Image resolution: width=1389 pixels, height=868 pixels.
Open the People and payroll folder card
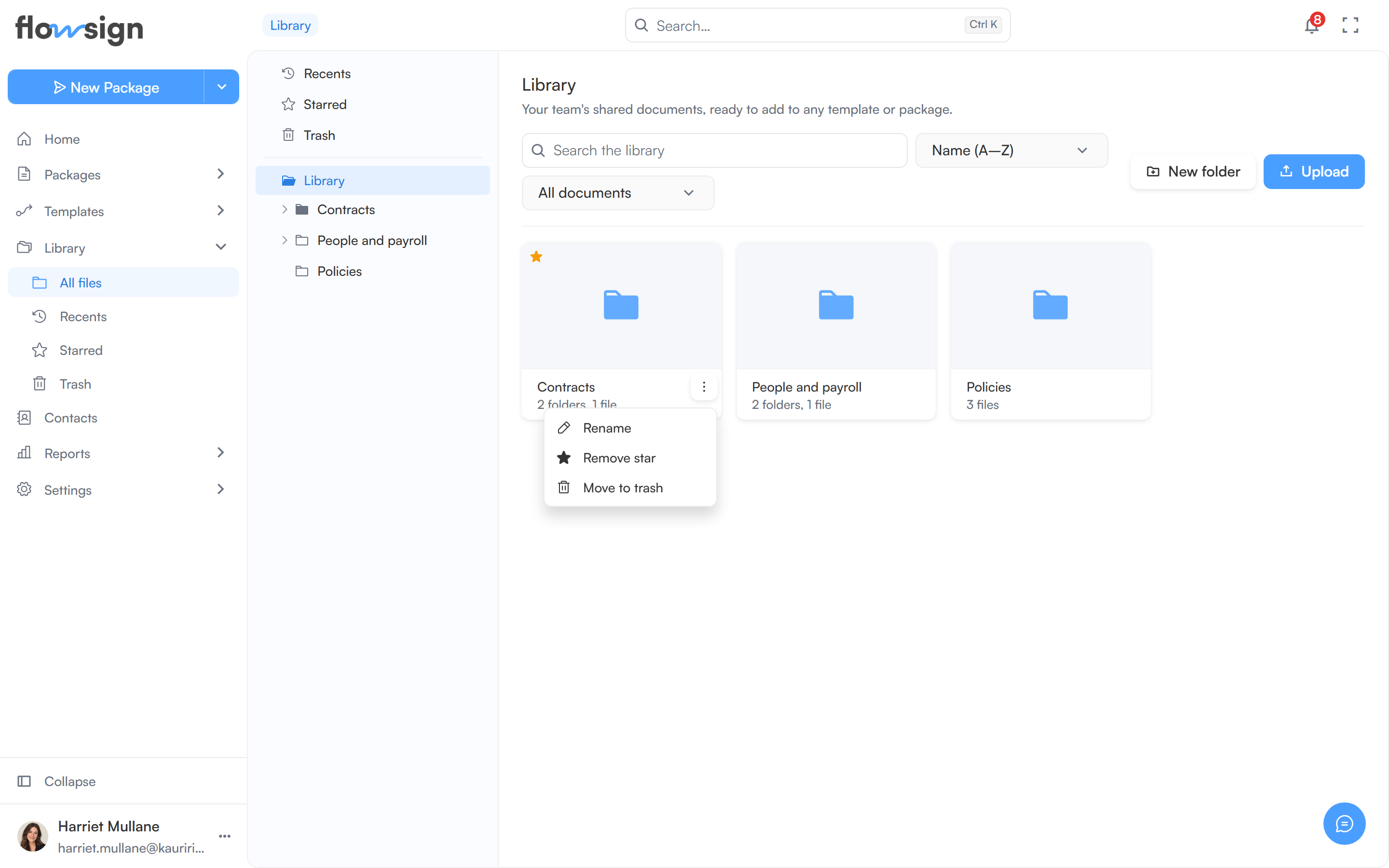pyautogui.click(x=836, y=331)
